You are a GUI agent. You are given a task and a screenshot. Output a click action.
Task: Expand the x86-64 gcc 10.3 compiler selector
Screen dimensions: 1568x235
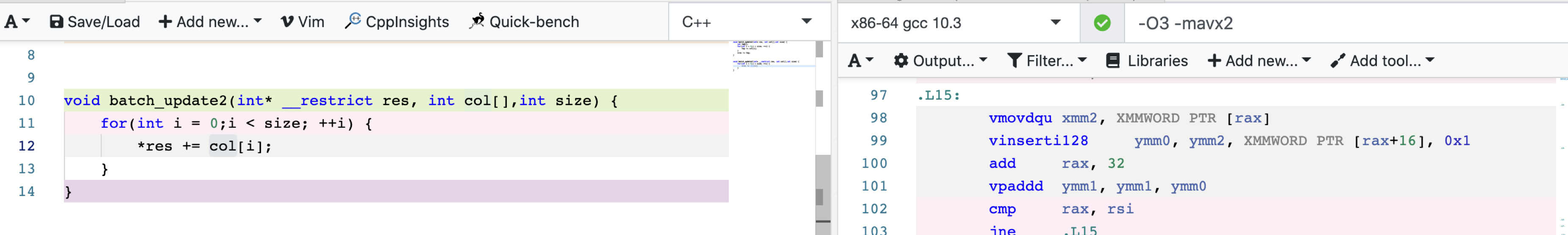(956, 23)
